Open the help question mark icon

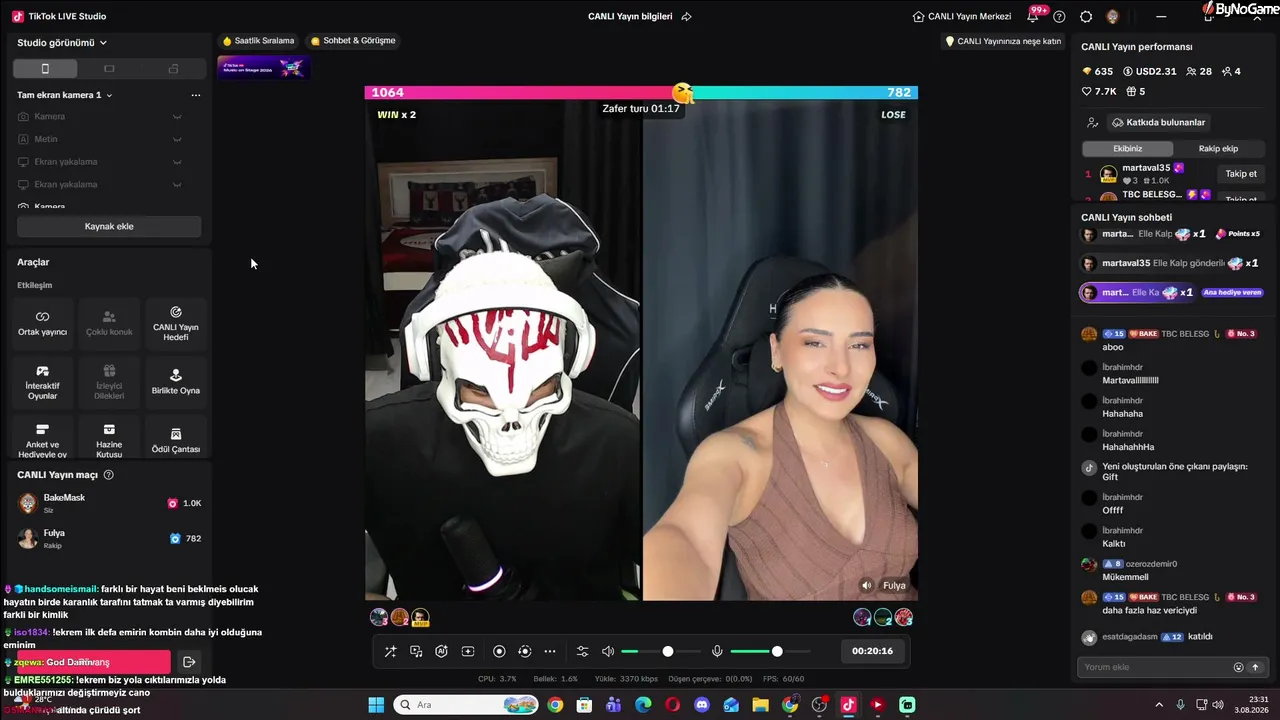[1059, 16]
